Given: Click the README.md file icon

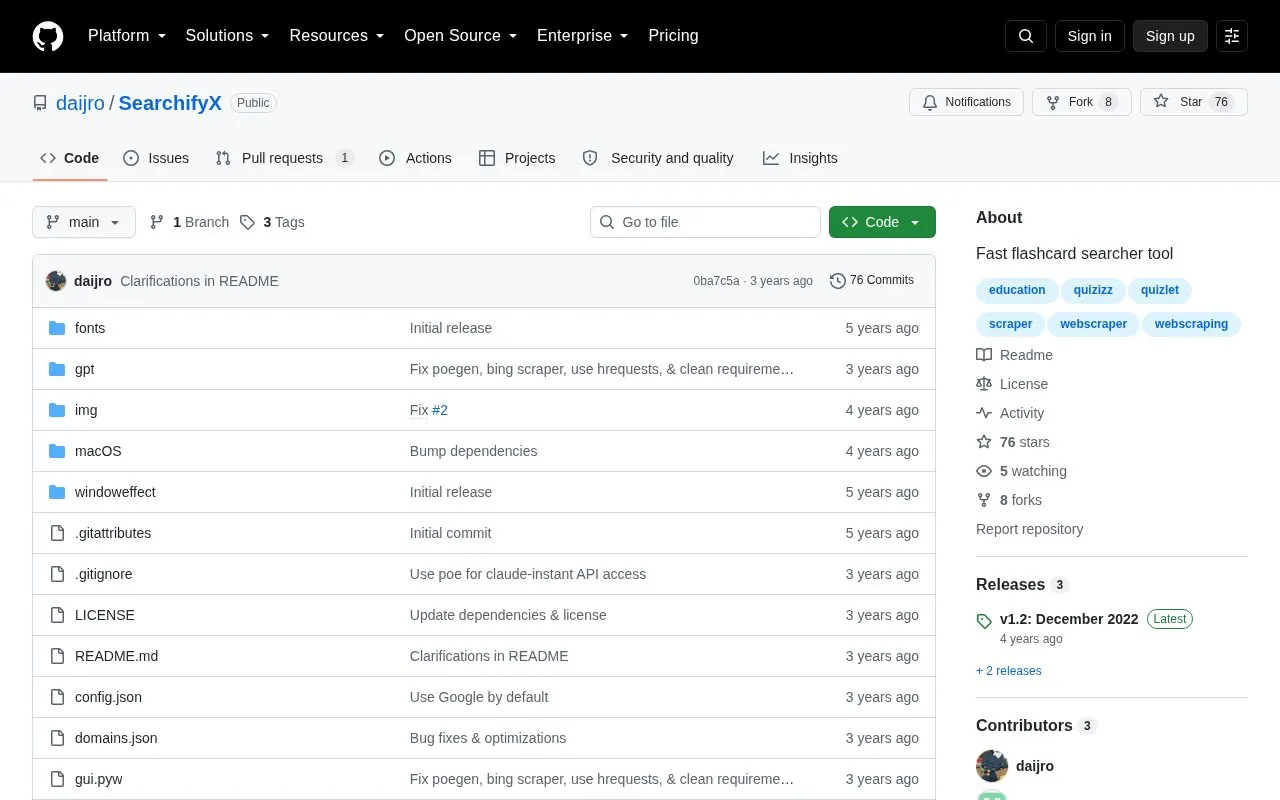Looking at the screenshot, I should 57,656.
